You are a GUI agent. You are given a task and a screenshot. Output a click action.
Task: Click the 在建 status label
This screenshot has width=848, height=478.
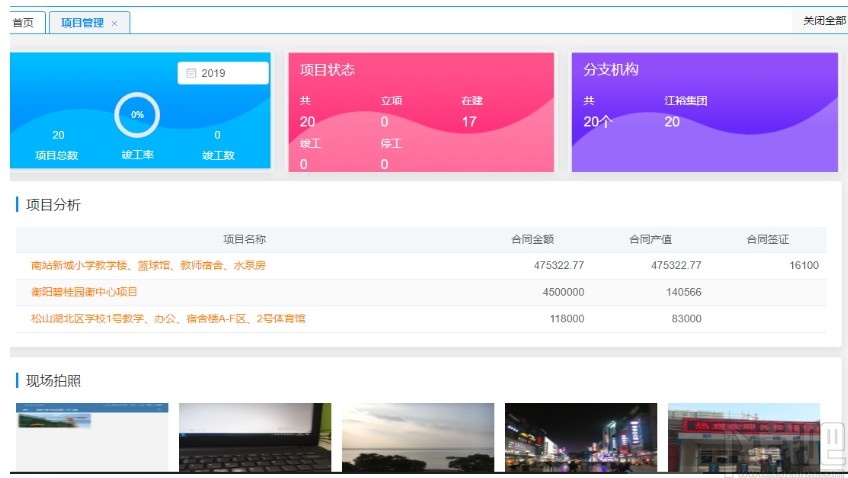coord(472,101)
